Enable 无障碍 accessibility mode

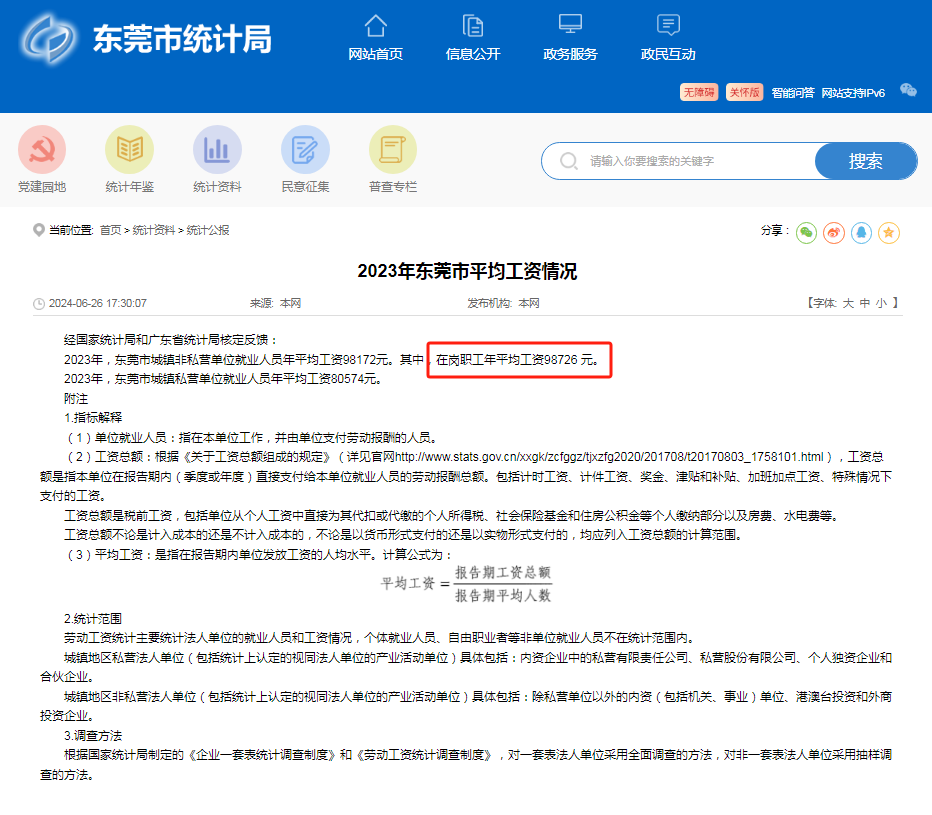click(698, 91)
